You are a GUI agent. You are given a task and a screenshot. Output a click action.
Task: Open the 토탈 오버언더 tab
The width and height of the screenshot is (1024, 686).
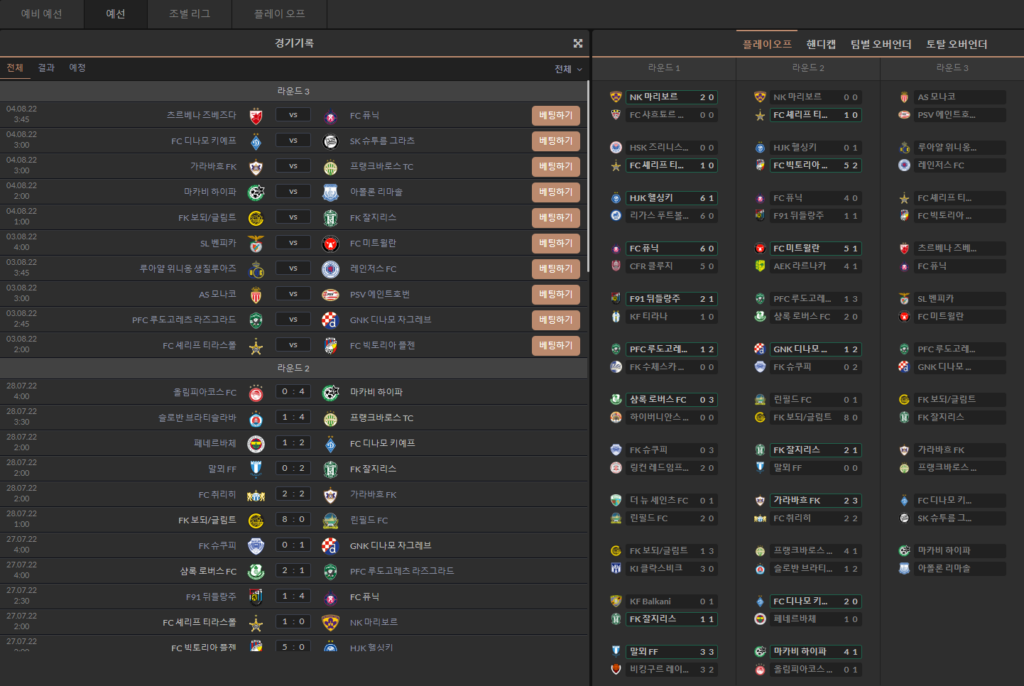956,44
